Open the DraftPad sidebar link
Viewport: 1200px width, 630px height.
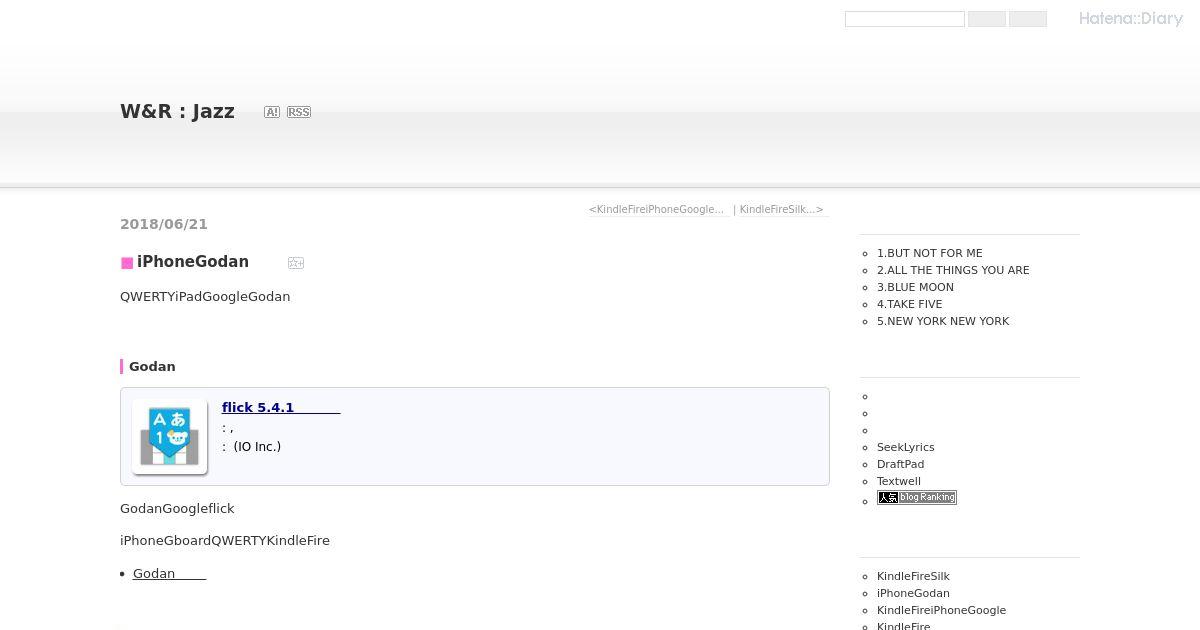(901, 464)
